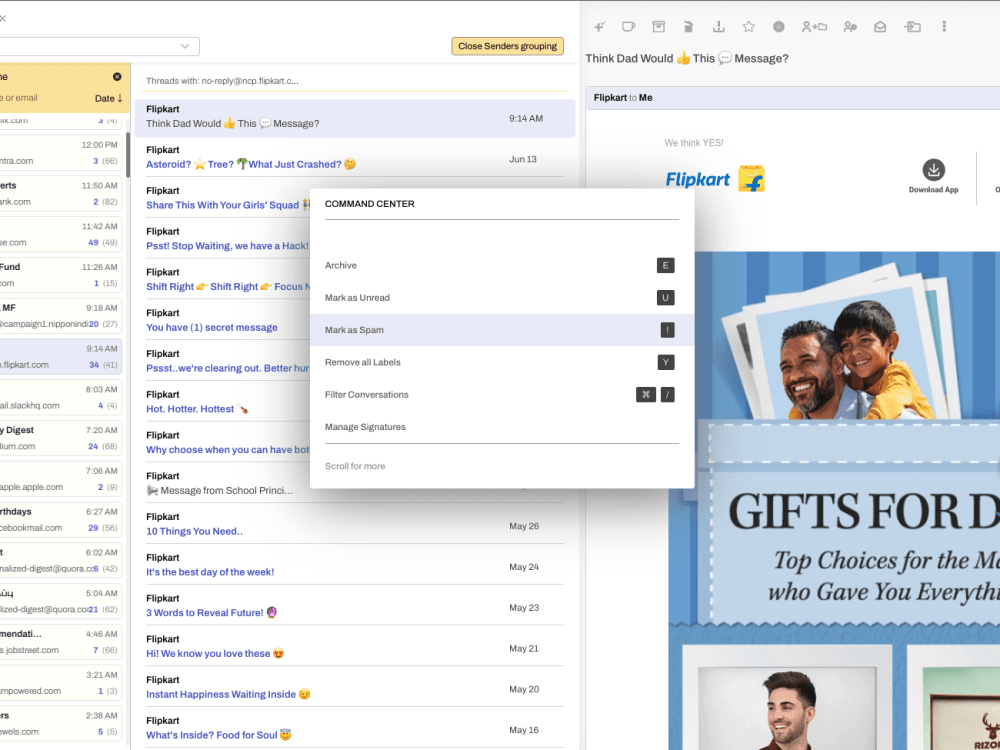Click the Download App icon in the email

[x=934, y=170]
